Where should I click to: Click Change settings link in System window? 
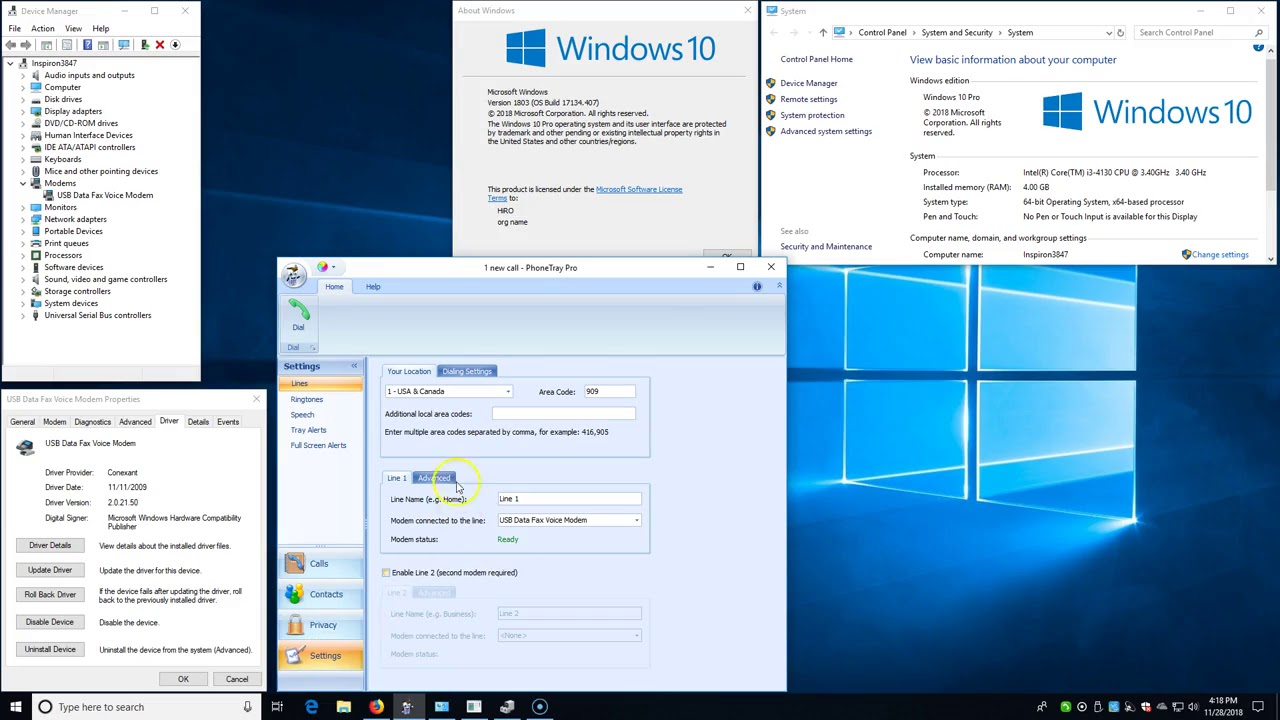[1220, 255]
